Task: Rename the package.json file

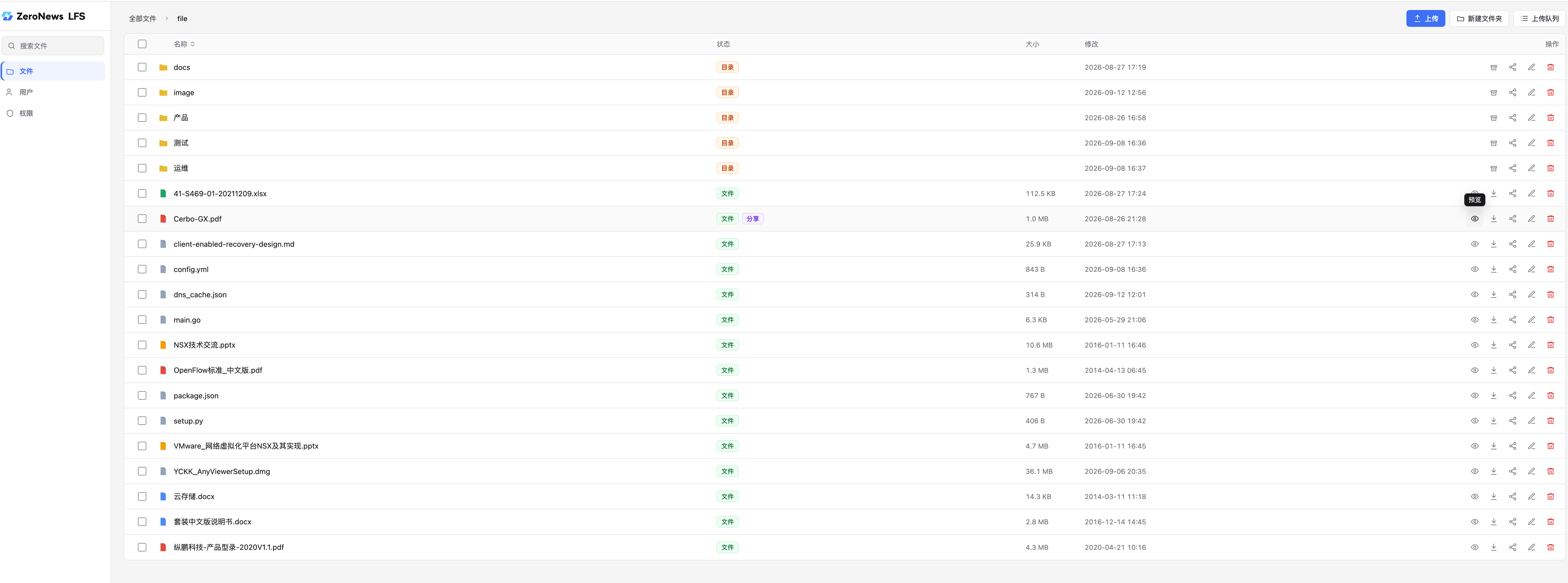Action: (x=1531, y=396)
